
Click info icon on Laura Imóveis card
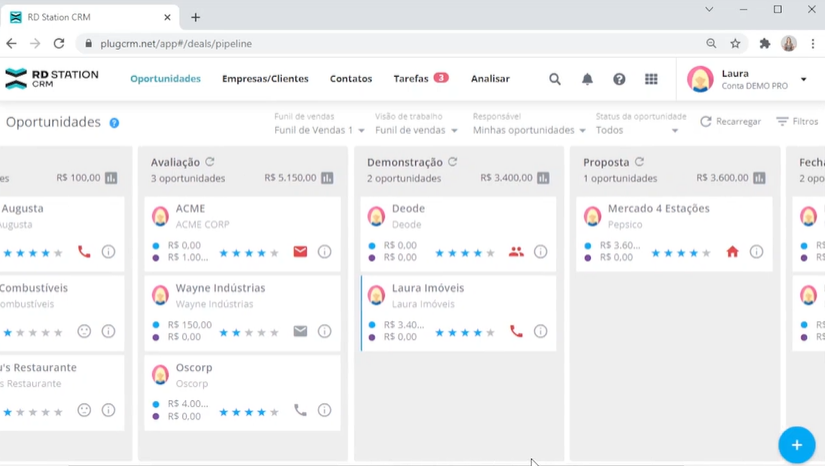(540, 331)
